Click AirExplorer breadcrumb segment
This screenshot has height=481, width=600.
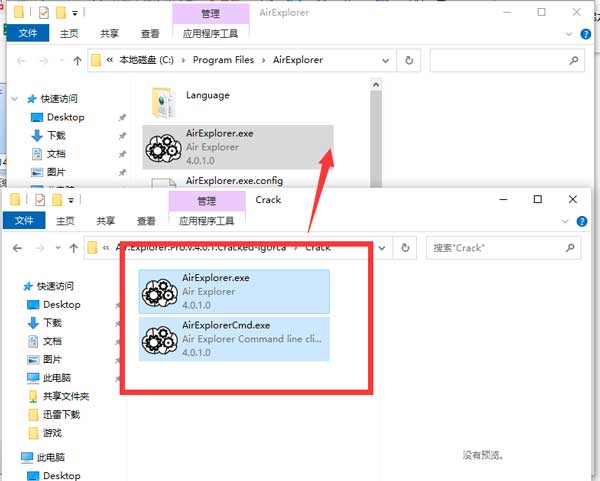tap(298, 60)
